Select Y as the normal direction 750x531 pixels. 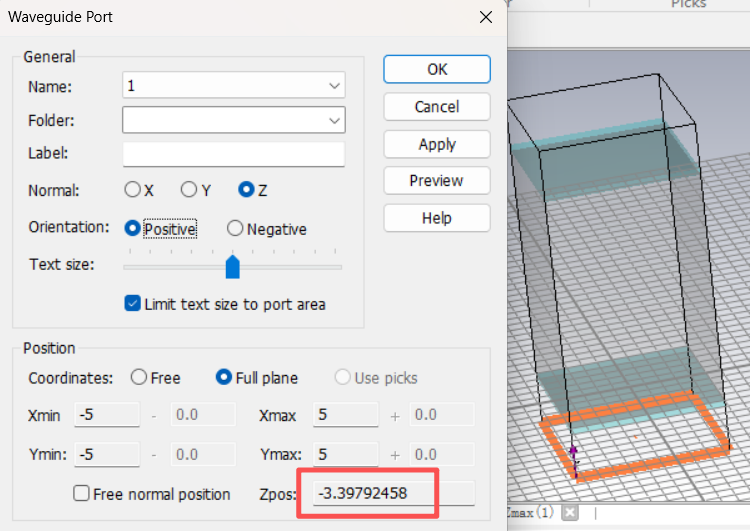point(189,189)
